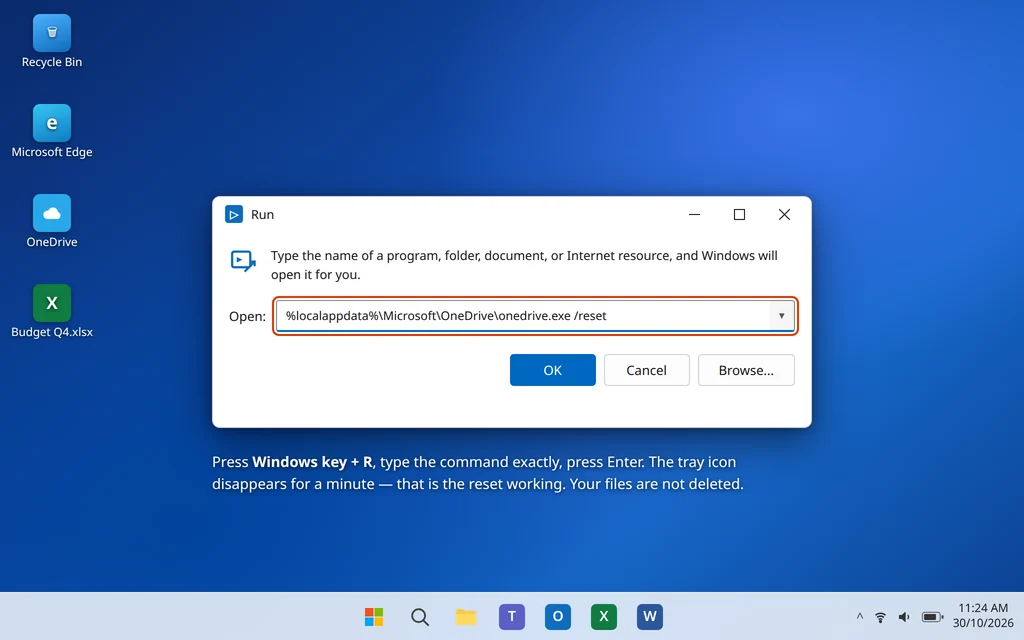This screenshot has width=1024, height=640.
Task: Dismiss the Run dialog with Cancel
Action: pos(647,370)
